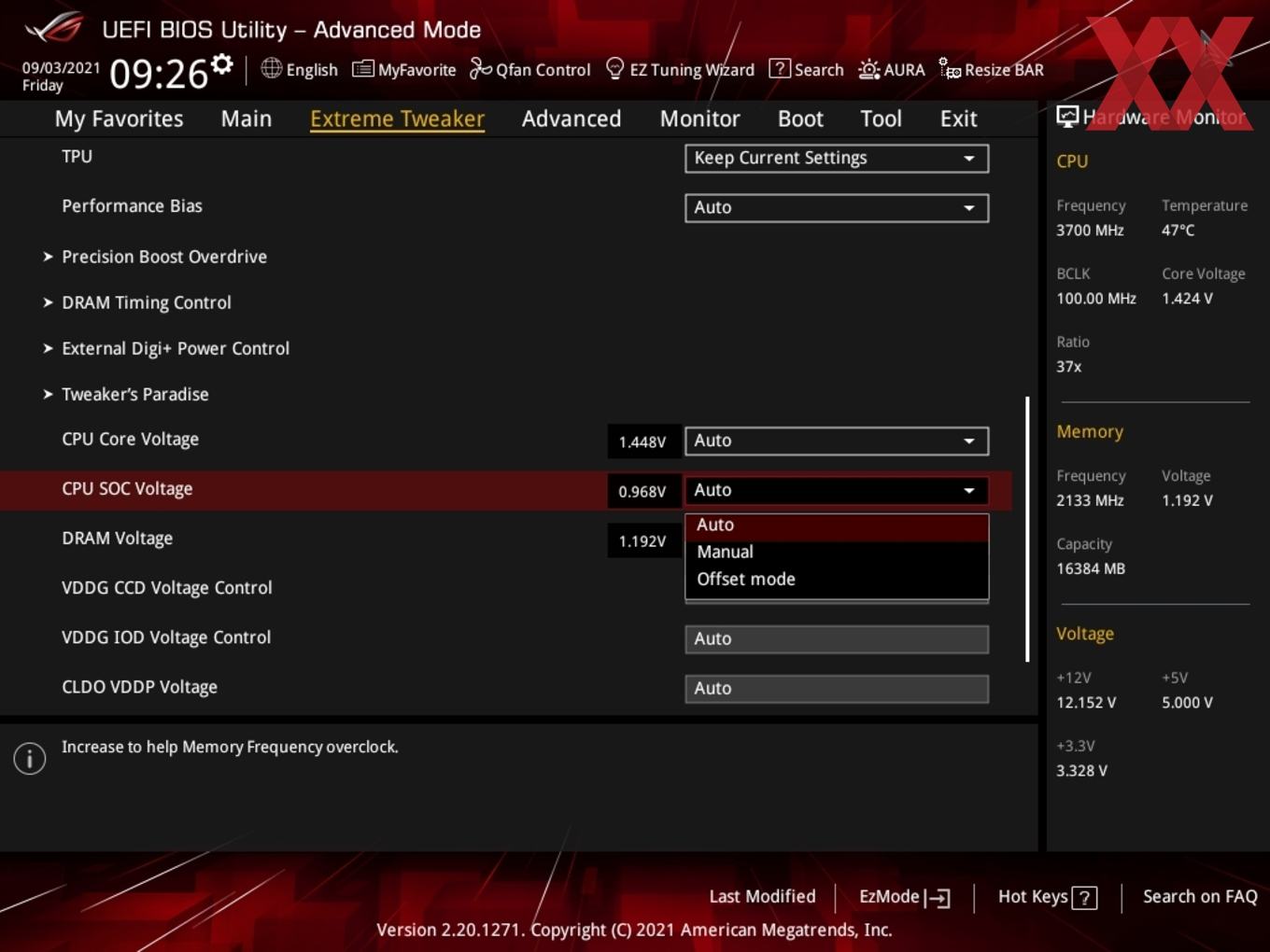Switch to the Main tab
The width and height of the screenshot is (1270, 952).
[x=247, y=119]
